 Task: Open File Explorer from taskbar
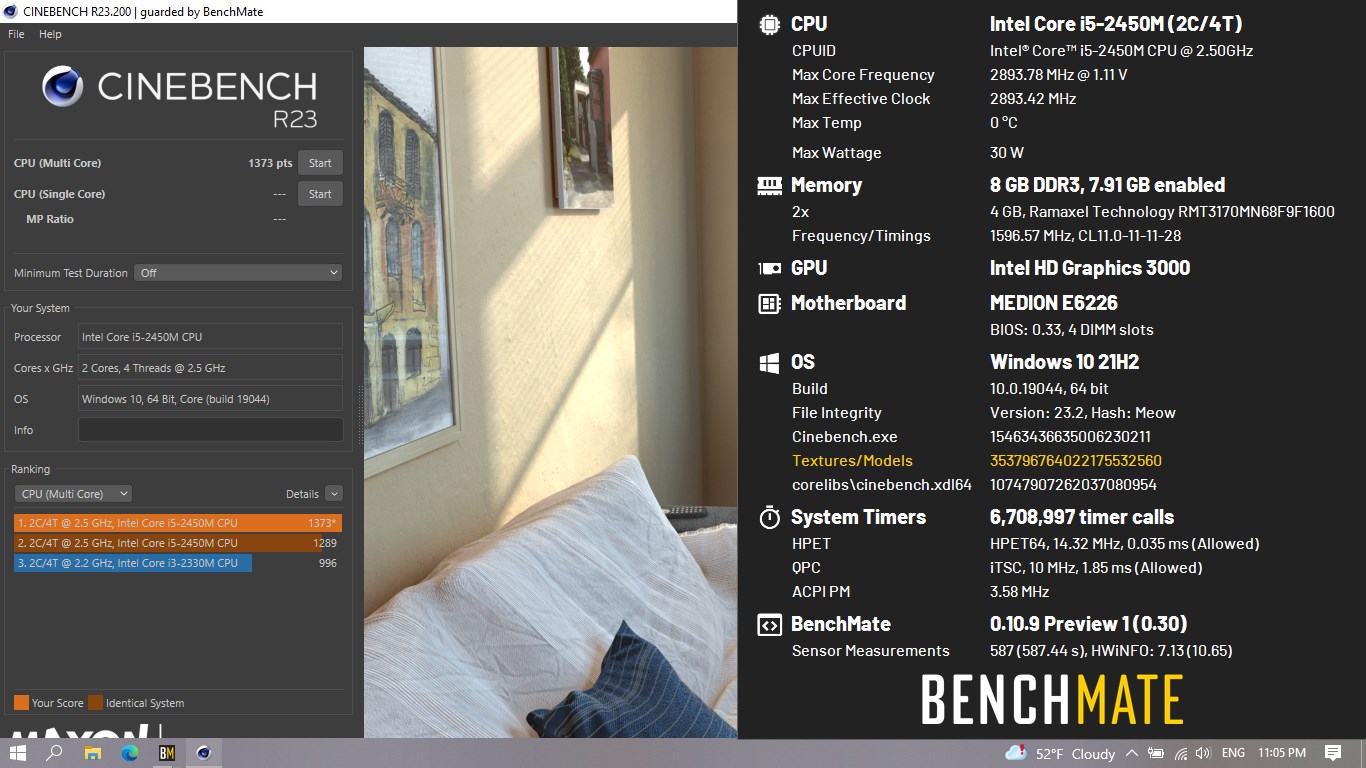coord(92,753)
